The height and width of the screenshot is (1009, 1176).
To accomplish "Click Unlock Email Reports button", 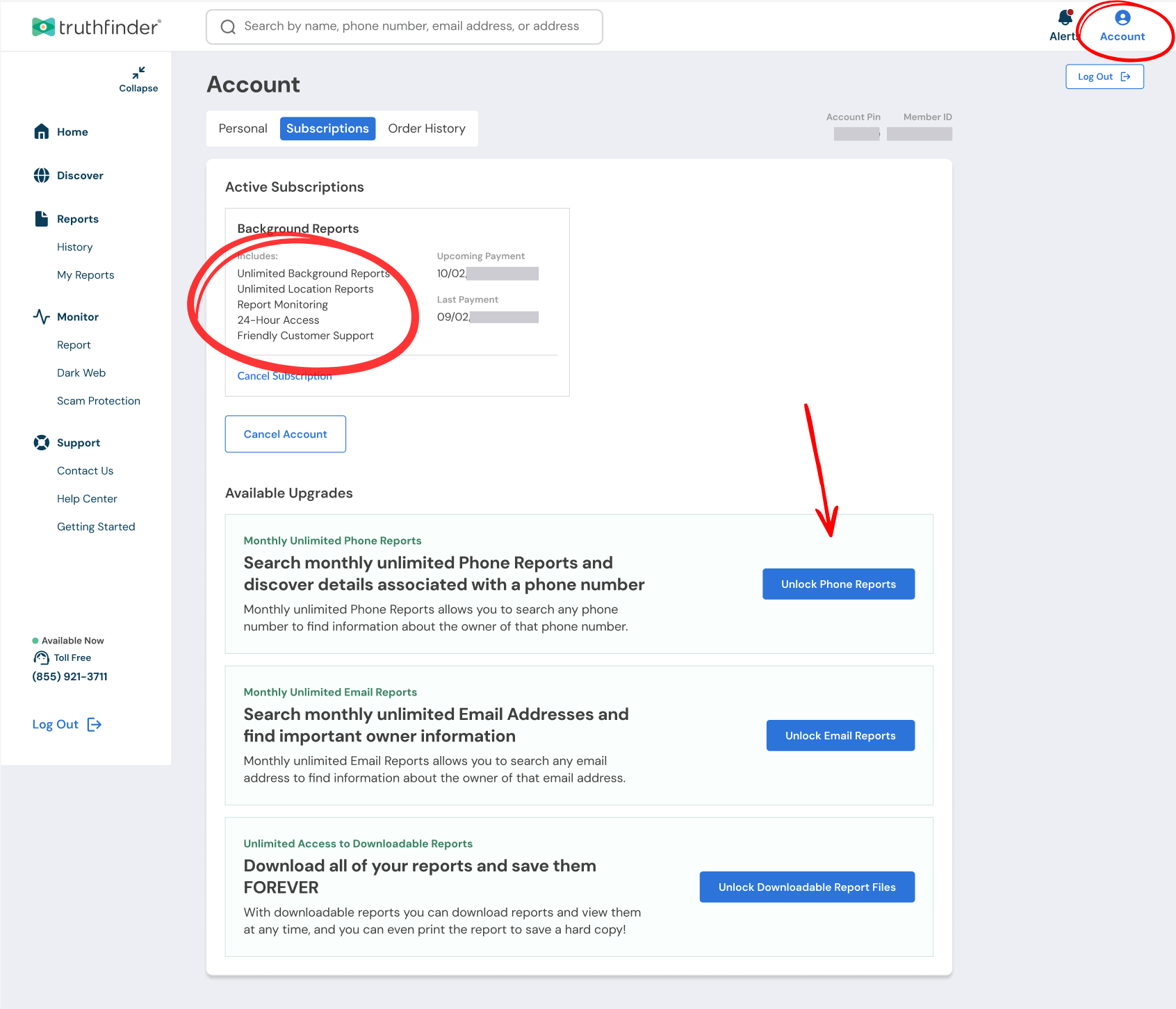I will 840,736.
